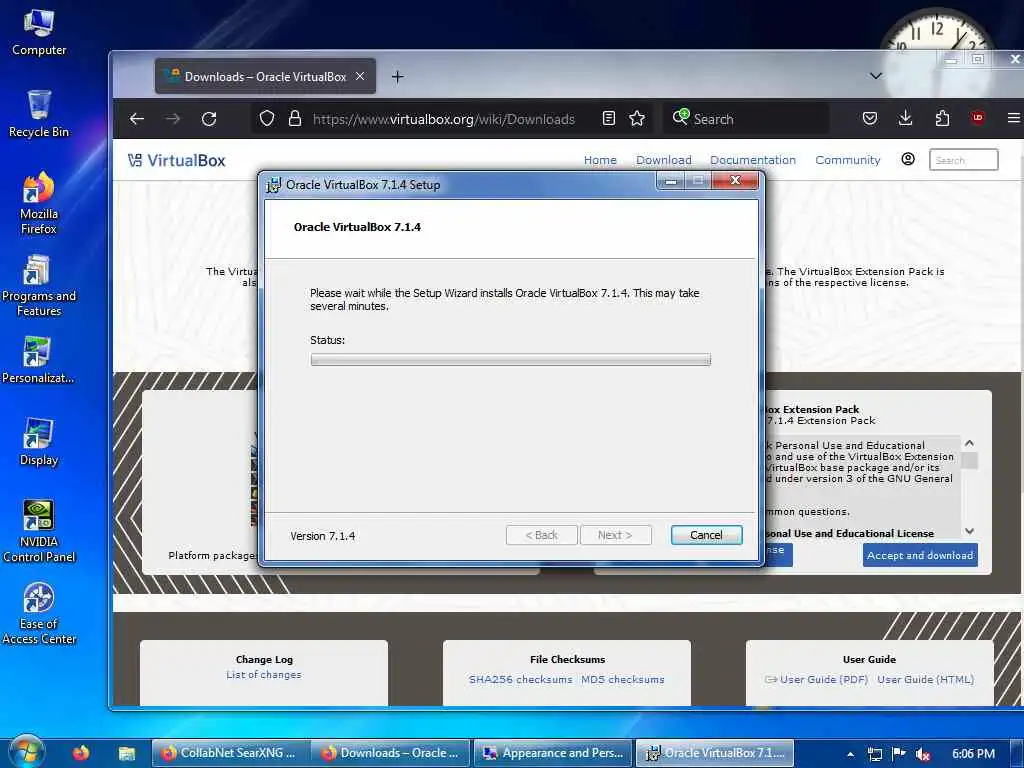Switch to Downloads – Oracle taskbar window

pos(391,753)
